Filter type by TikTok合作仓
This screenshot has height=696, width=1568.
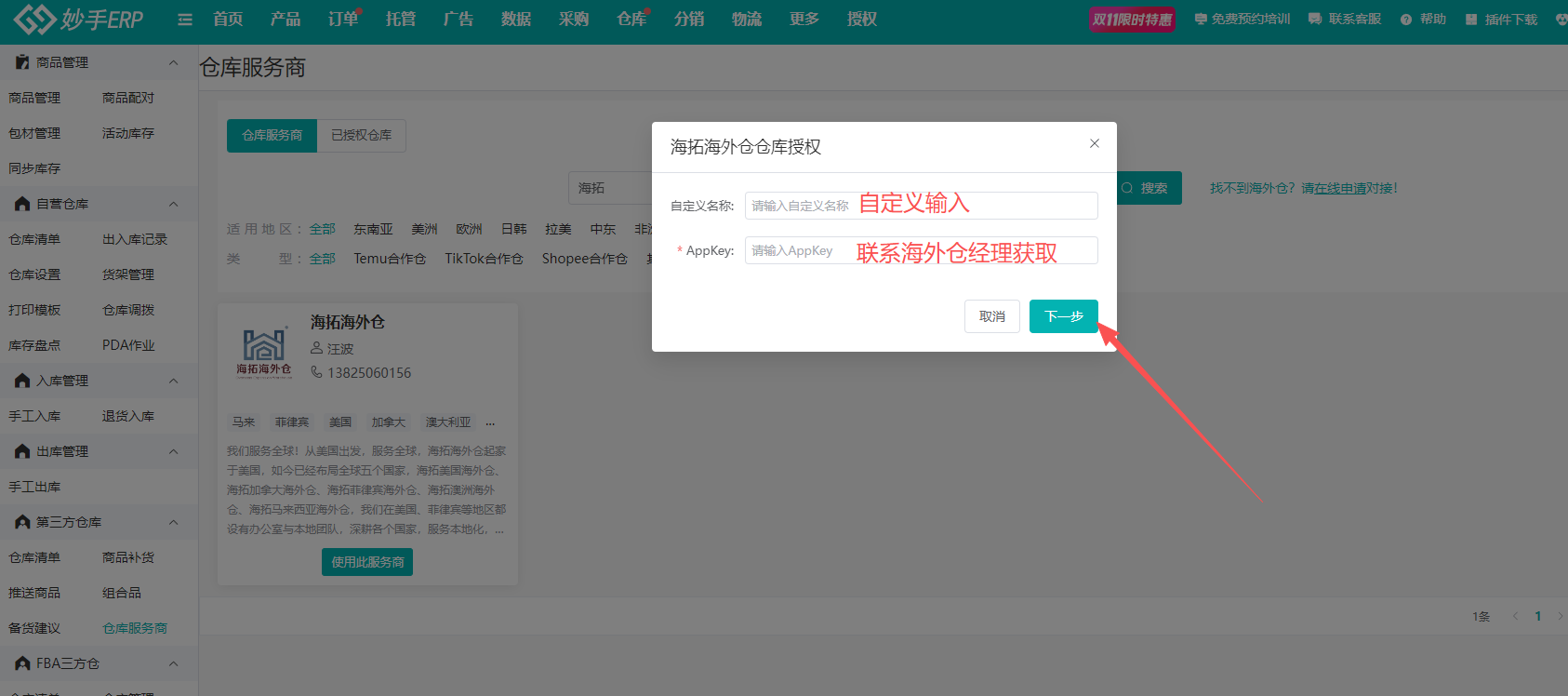click(x=484, y=259)
